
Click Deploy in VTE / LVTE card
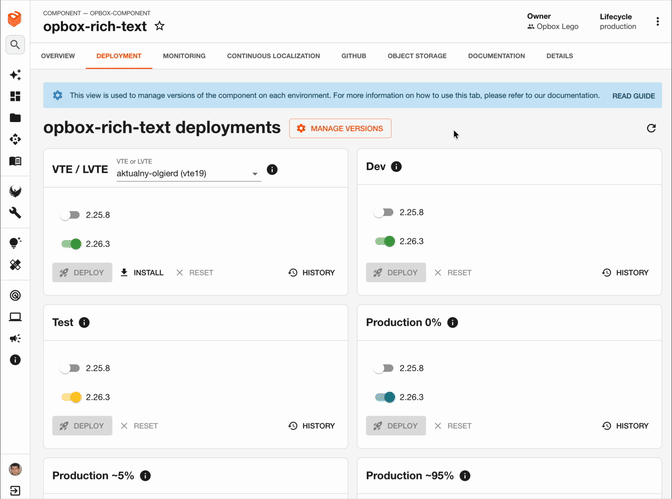coord(82,273)
